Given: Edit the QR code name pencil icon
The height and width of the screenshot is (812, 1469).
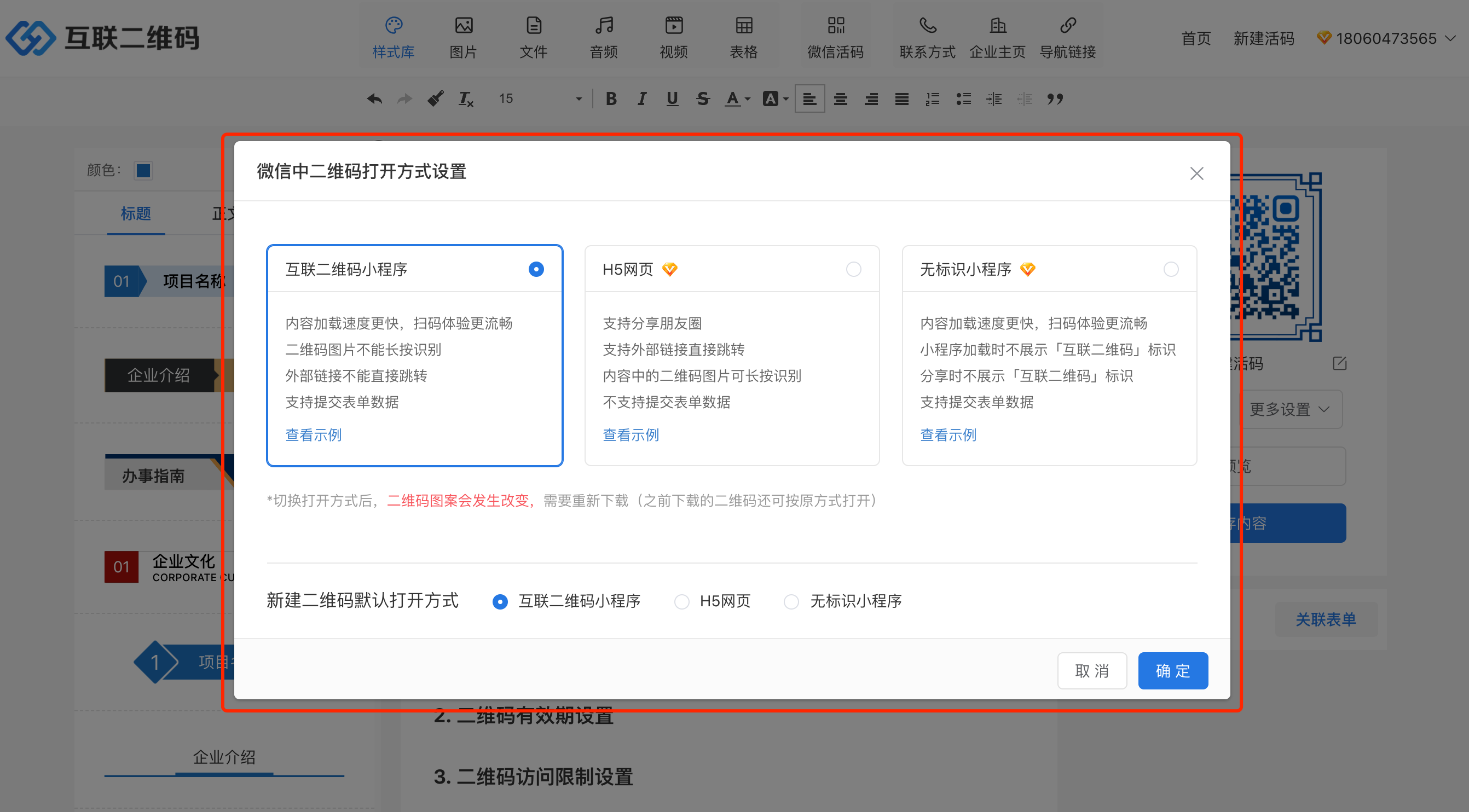Looking at the screenshot, I should pos(1339,363).
